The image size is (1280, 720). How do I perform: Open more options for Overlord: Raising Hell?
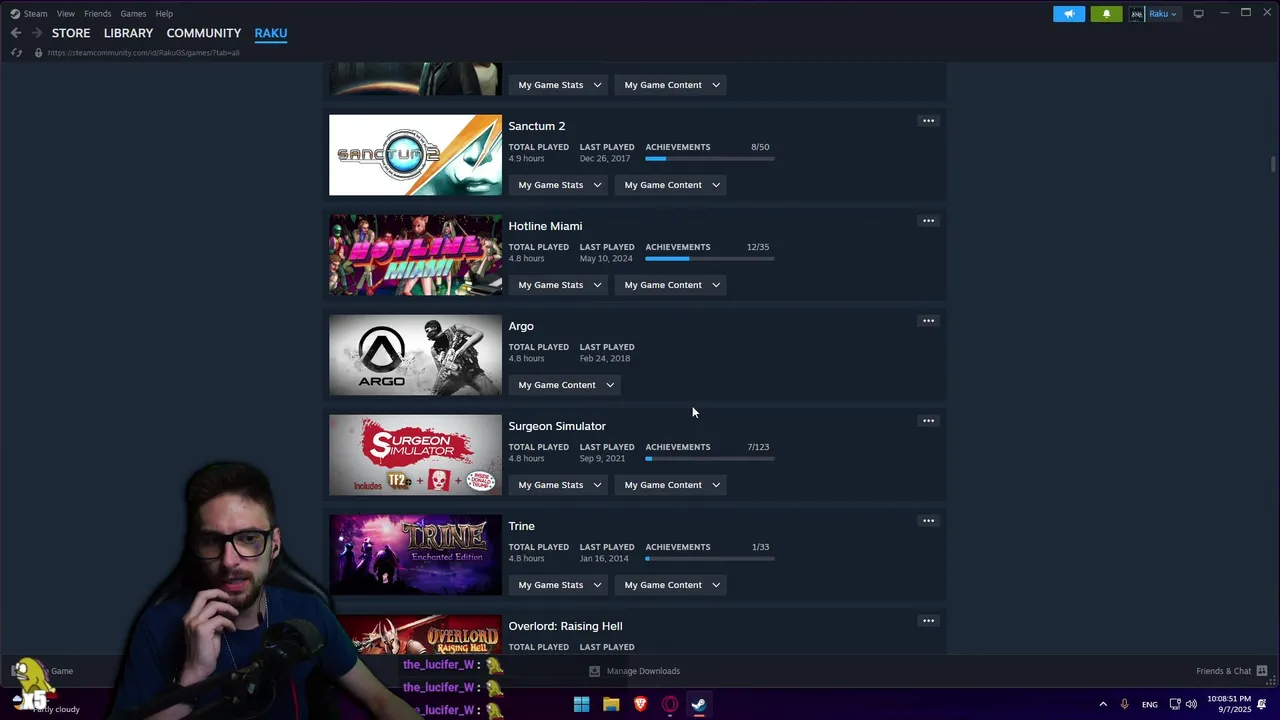click(928, 621)
